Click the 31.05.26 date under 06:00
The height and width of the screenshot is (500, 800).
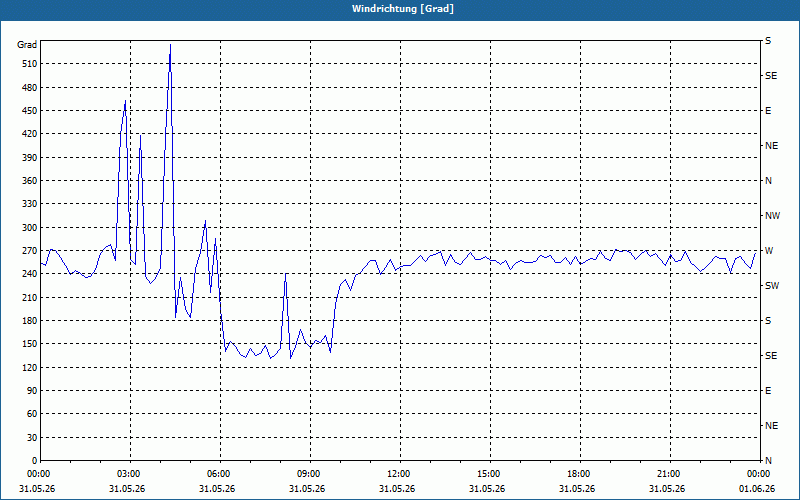pyautogui.click(x=217, y=489)
